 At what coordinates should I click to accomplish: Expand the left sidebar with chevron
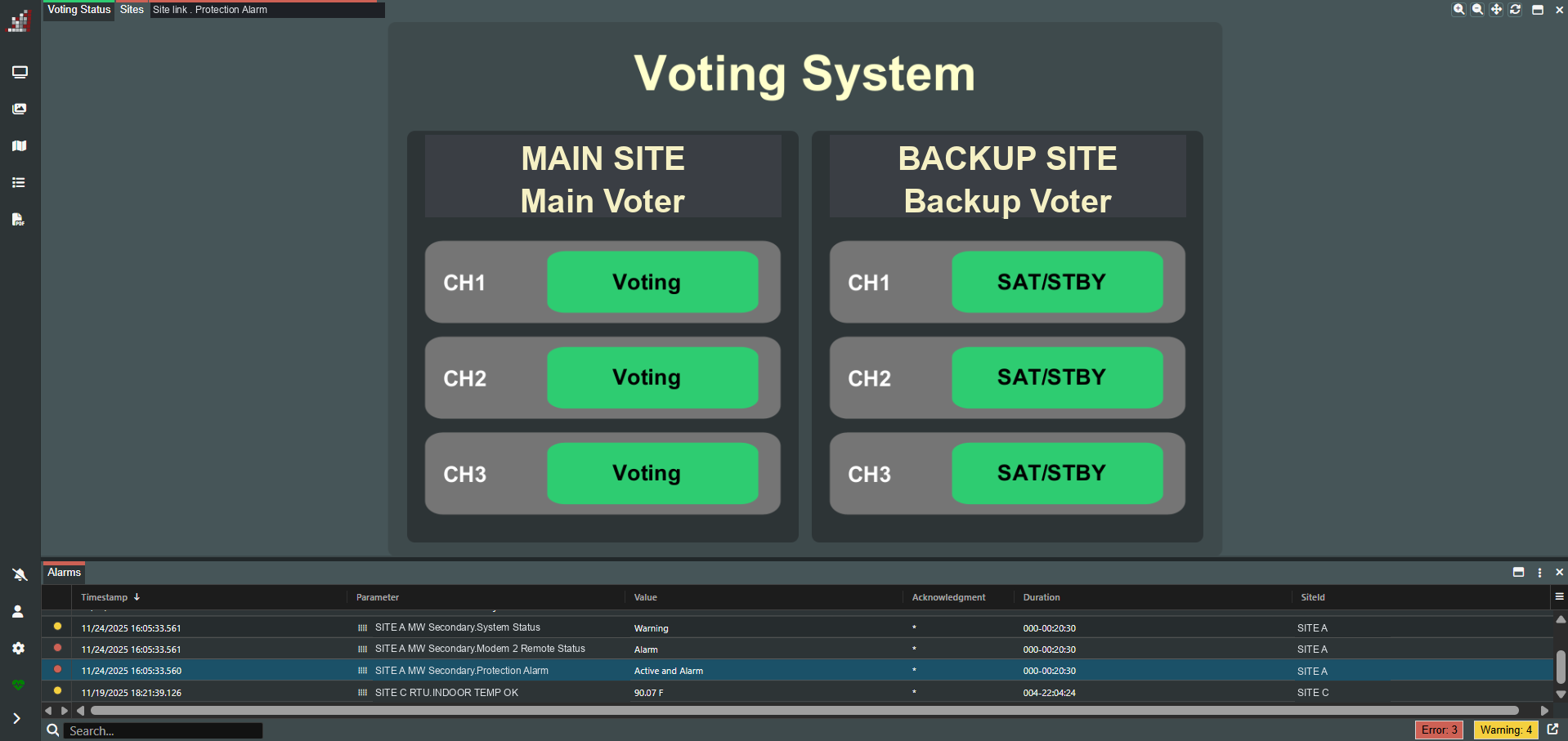click(16, 718)
